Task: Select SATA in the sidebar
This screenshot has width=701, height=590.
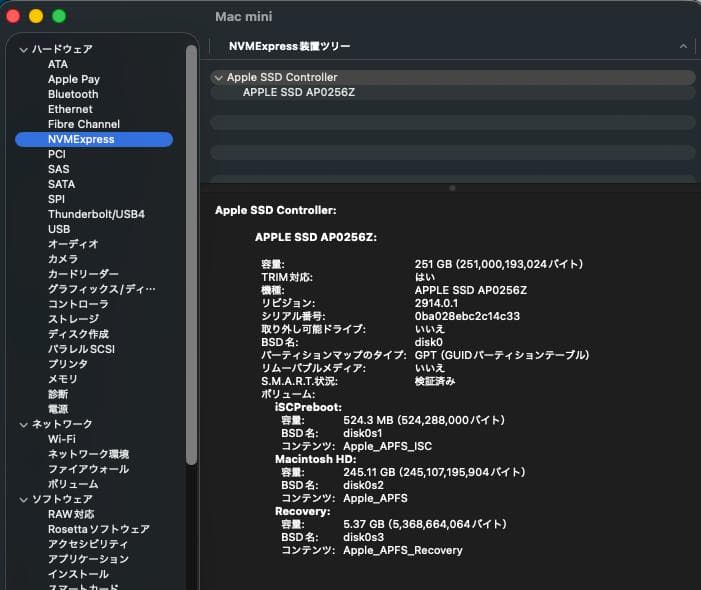Action: (x=61, y=184)
